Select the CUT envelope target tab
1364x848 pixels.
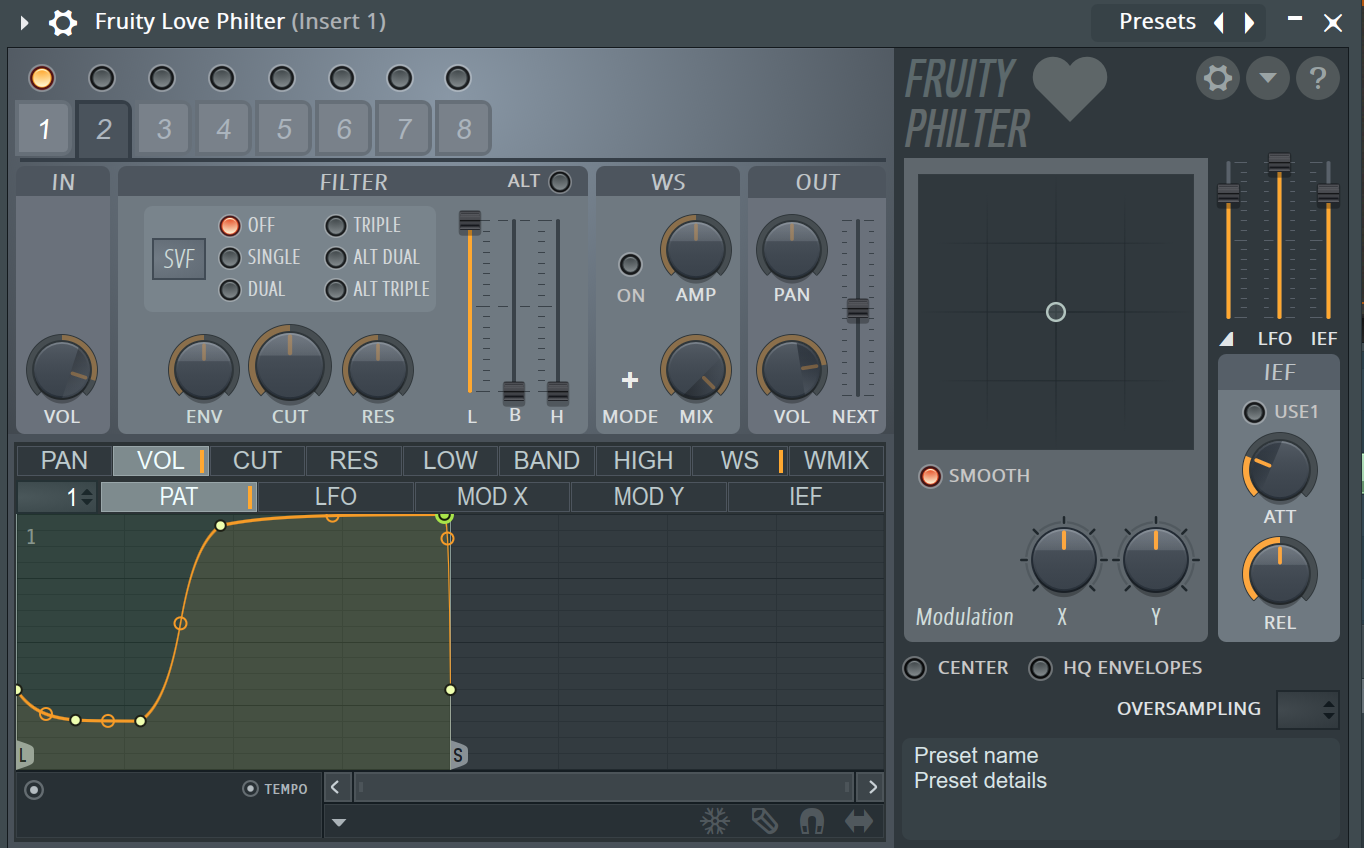tap(257, 461)
